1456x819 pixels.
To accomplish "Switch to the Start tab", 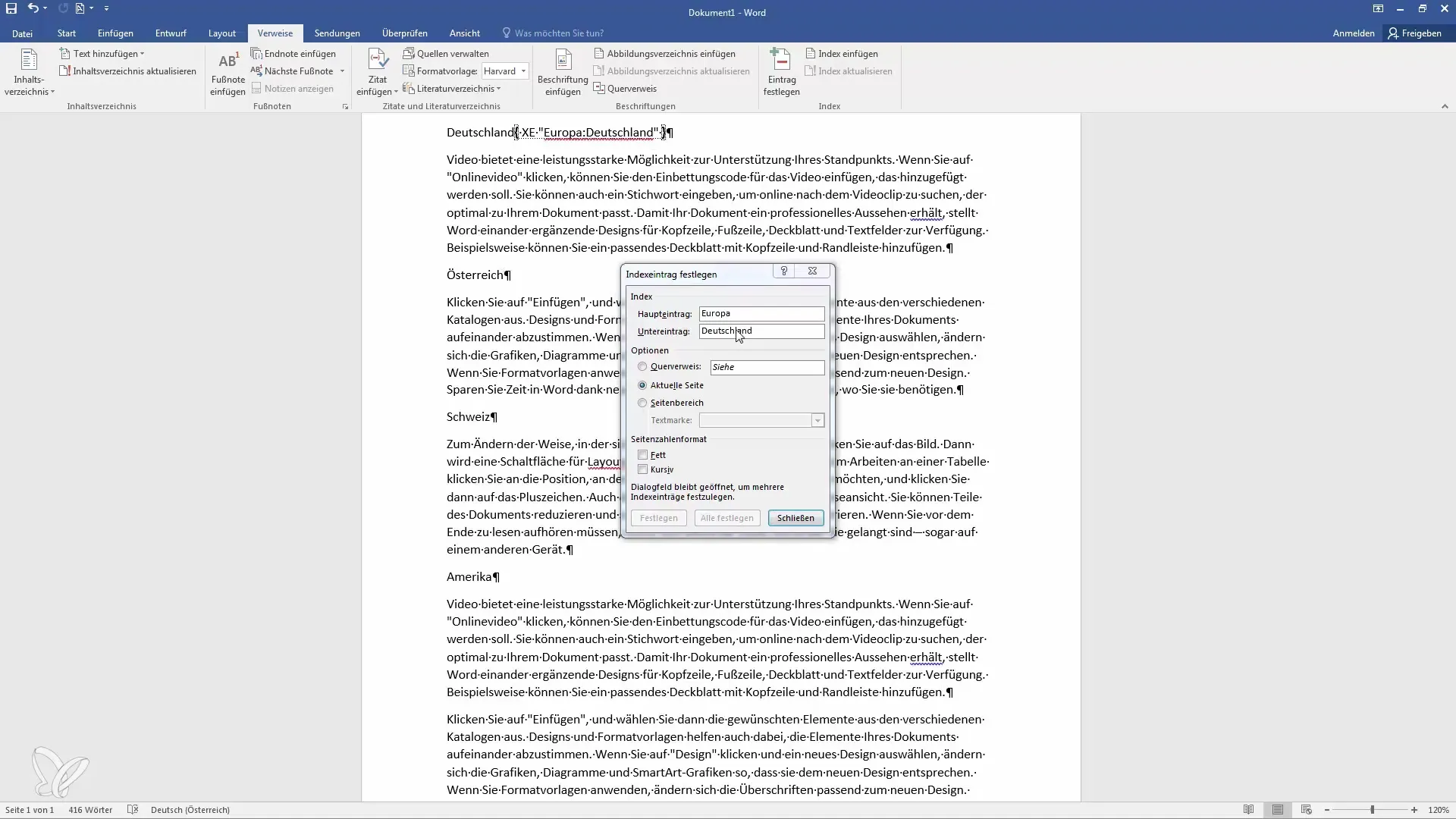I will click(67, 33).
